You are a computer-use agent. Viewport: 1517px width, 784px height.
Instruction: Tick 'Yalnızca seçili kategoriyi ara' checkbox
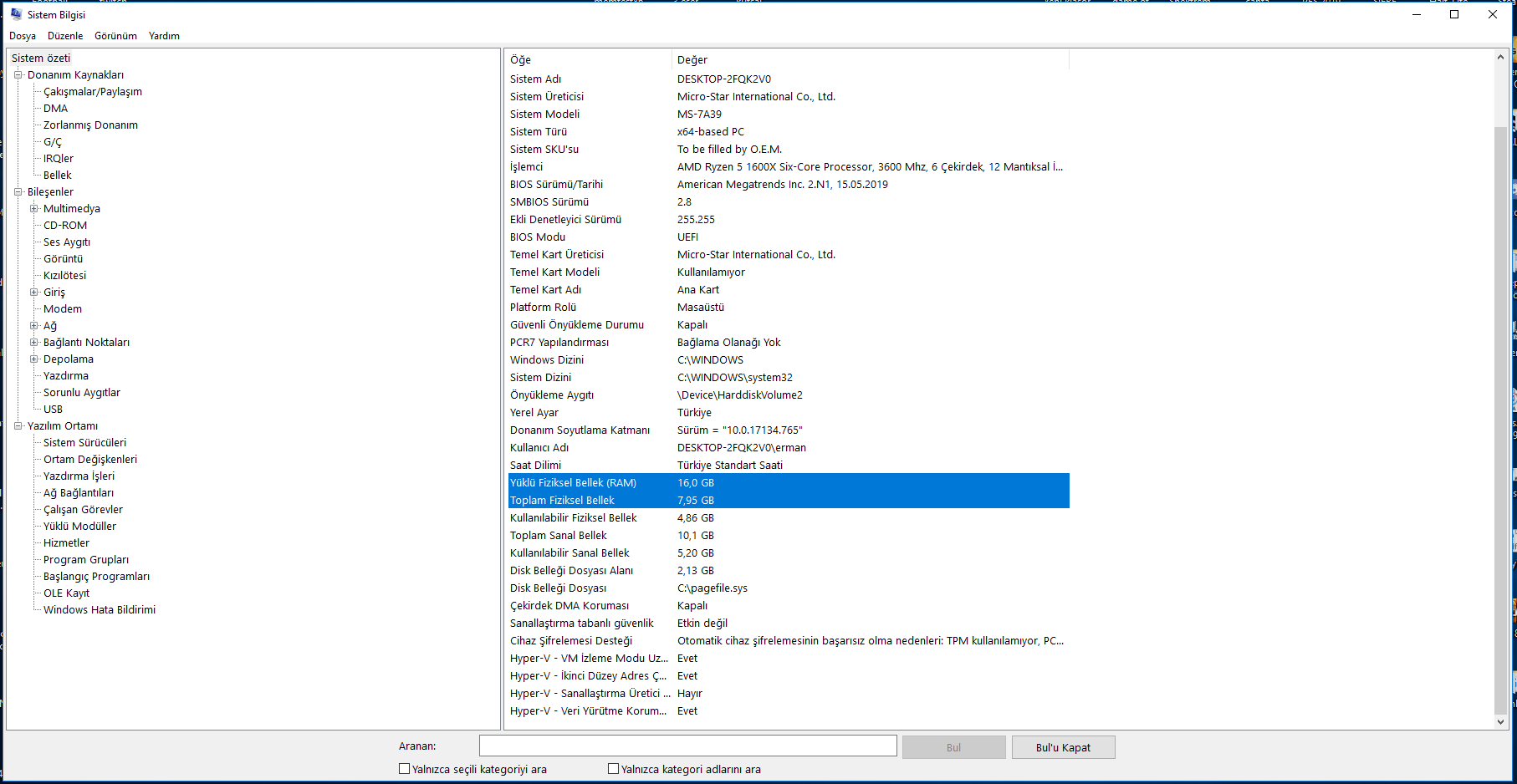click(405, 769)
